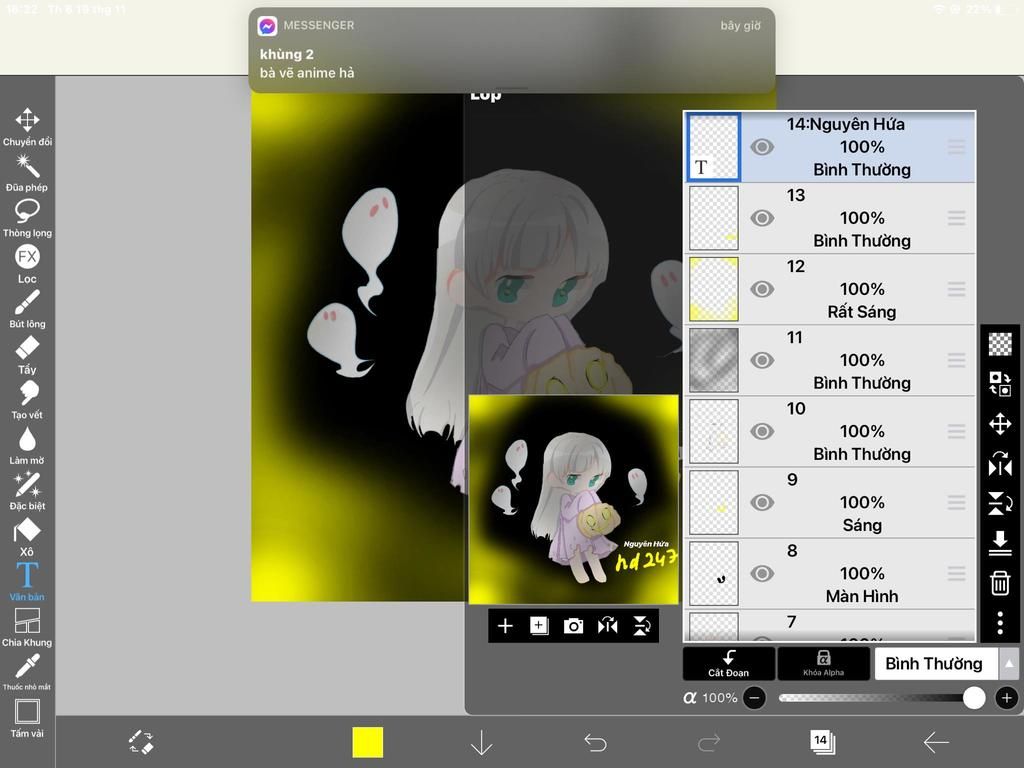Toggle Cắt Đoạn clipping
This screenshot has width=1024, height=768.
(x=729, y=664)
